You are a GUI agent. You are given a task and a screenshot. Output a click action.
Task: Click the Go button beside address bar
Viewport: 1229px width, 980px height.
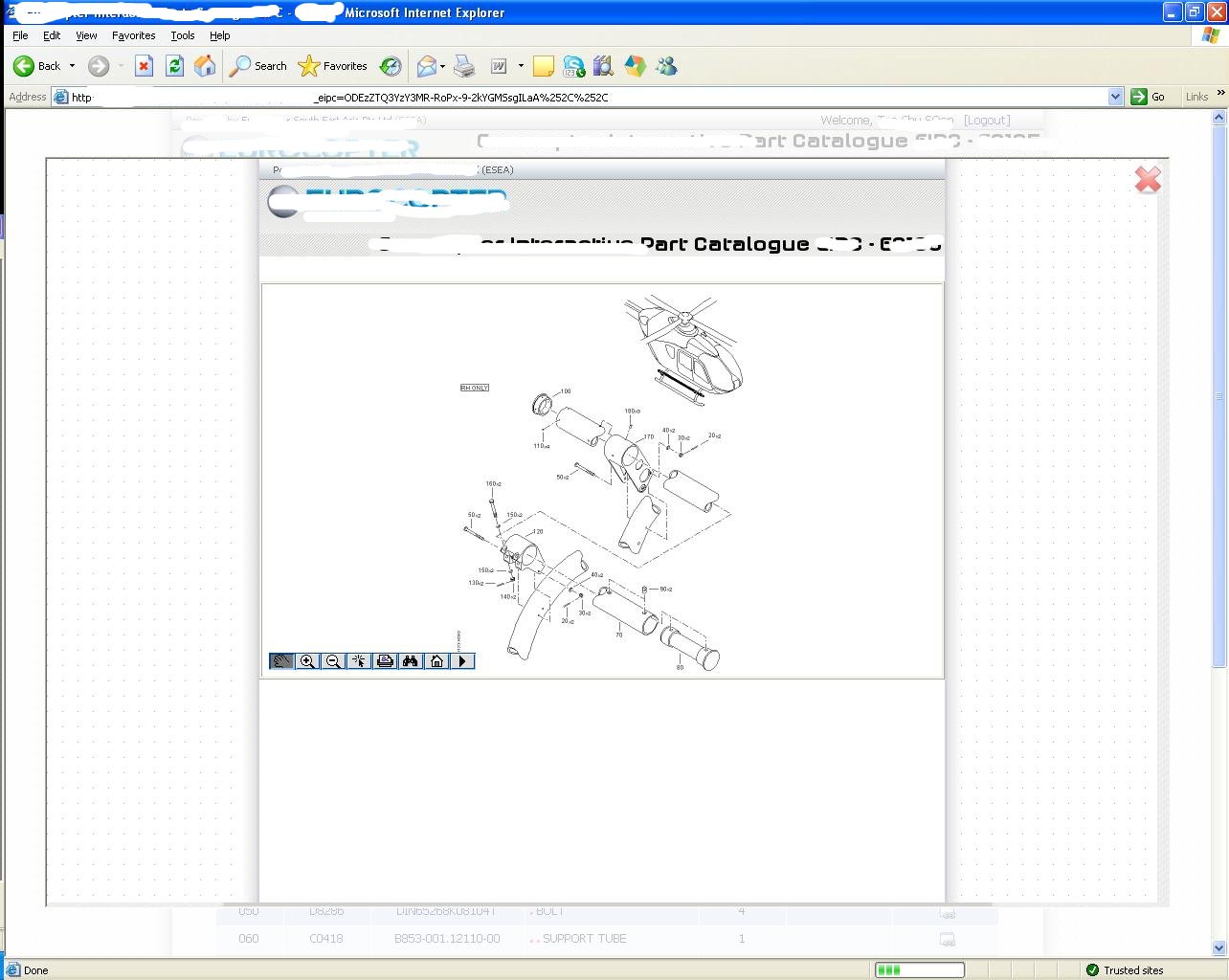(1149, 97)
